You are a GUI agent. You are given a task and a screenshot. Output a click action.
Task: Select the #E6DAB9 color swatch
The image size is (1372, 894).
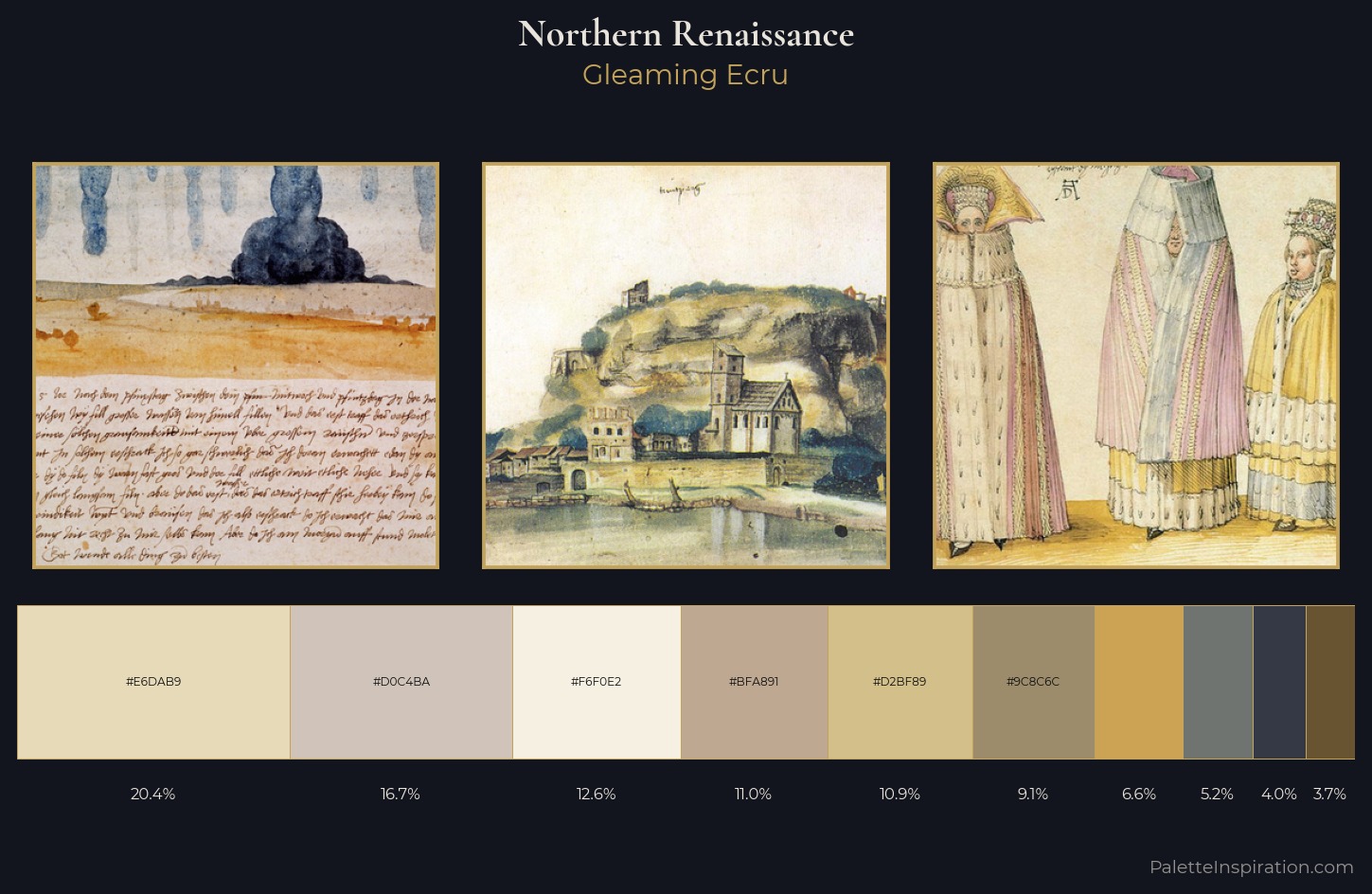pyautogui.click(x=153, y=682)
